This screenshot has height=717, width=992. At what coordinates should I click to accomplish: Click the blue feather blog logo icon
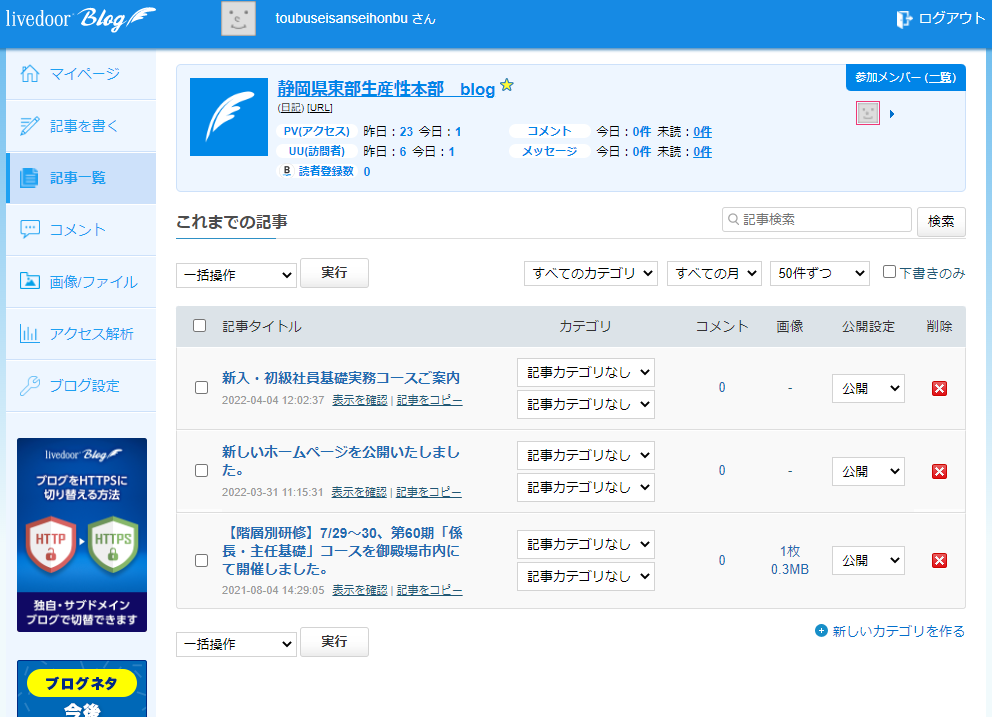point(229,117)
